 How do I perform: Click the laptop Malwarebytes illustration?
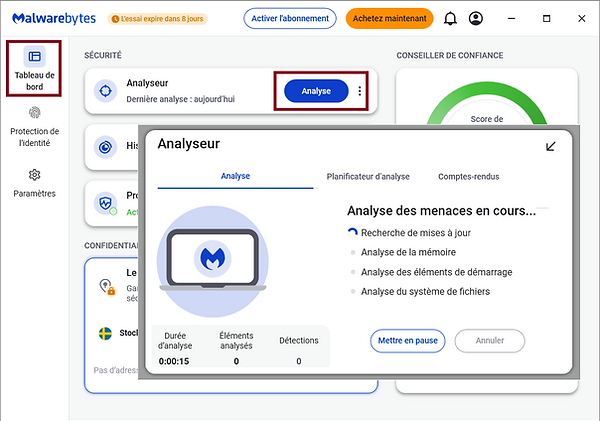[x=213, y=262]
